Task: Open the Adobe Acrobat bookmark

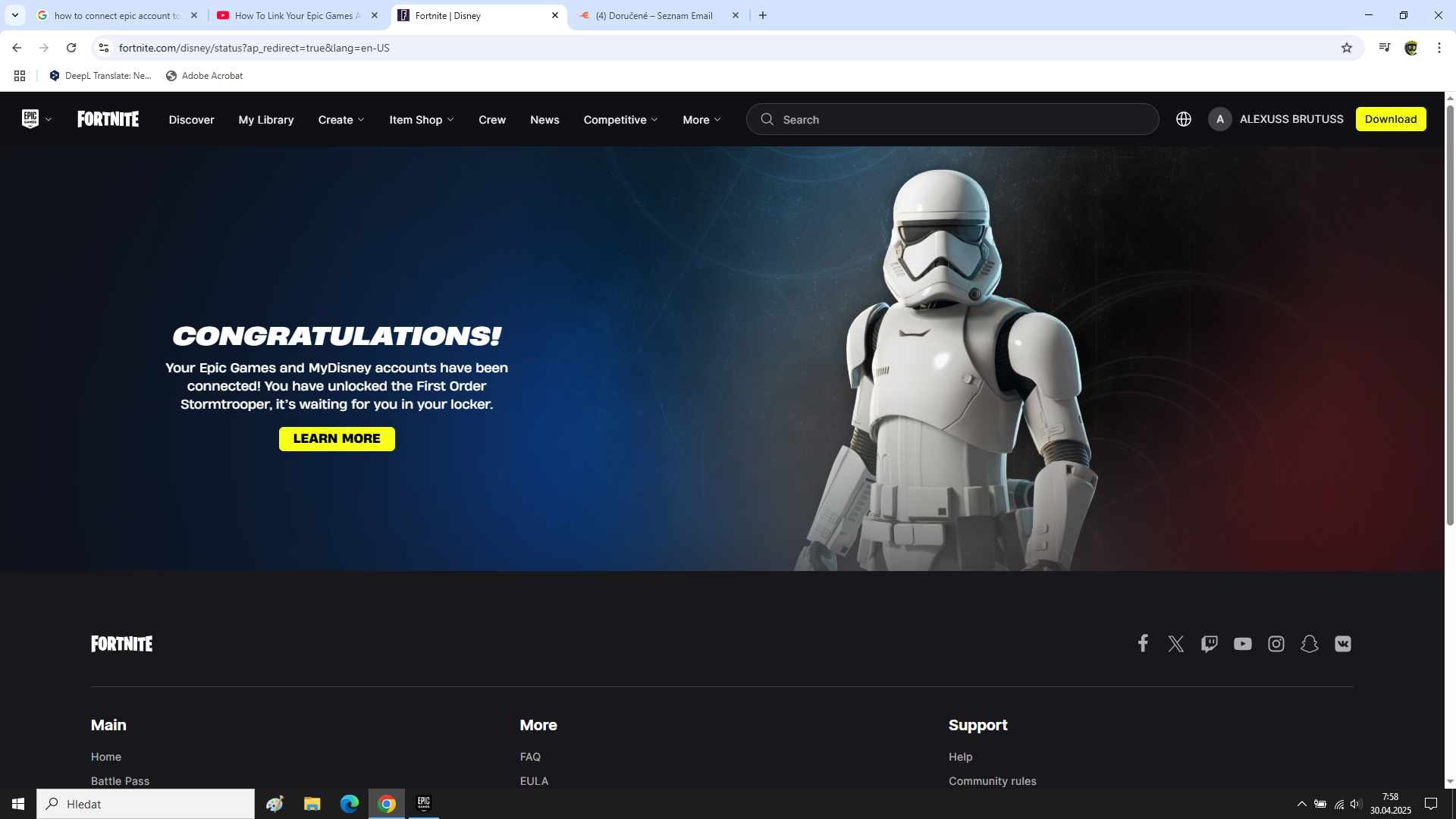Action: (205, 76)
